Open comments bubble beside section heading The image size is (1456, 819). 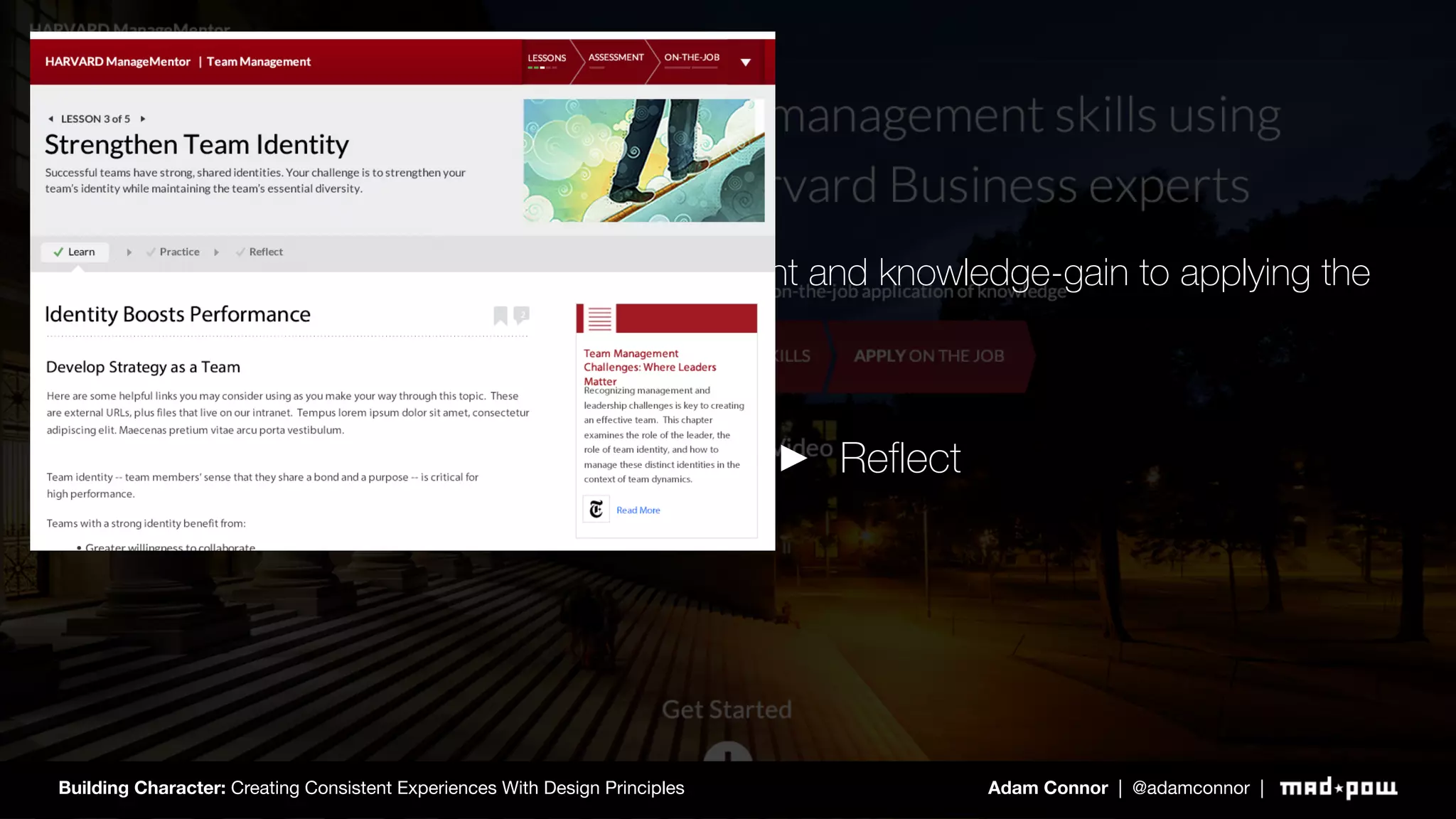(x=522, y=314)
